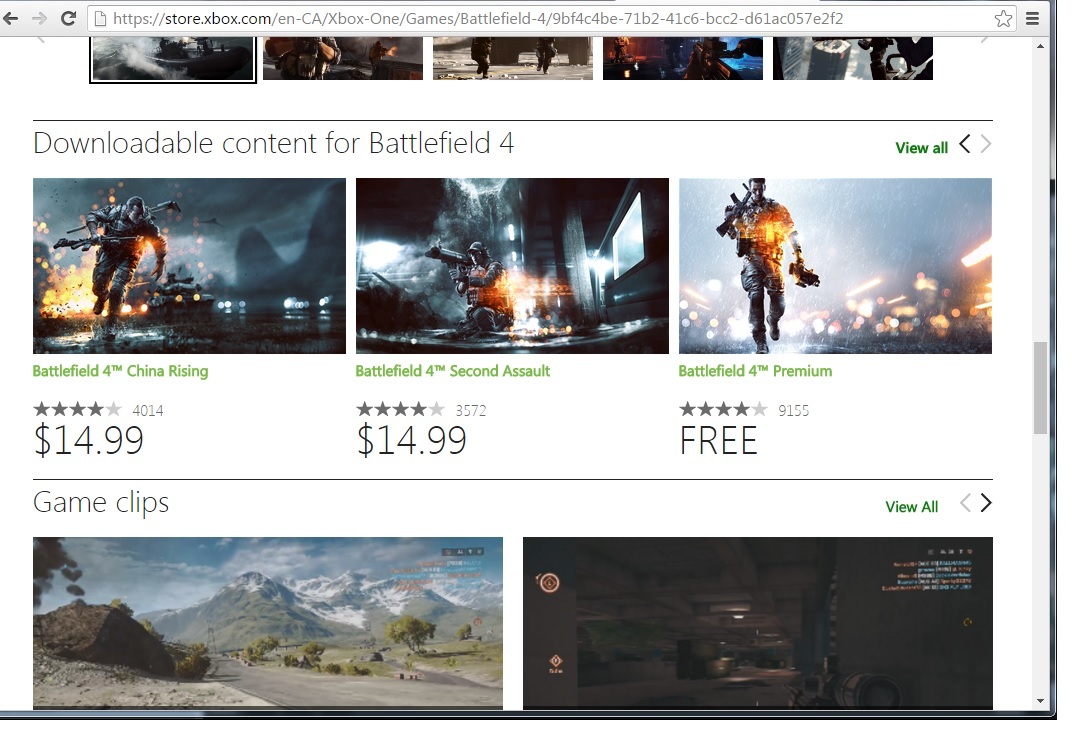
Task: Open Battlefield 4 China Rising link
Action: (x=120, y=371)
